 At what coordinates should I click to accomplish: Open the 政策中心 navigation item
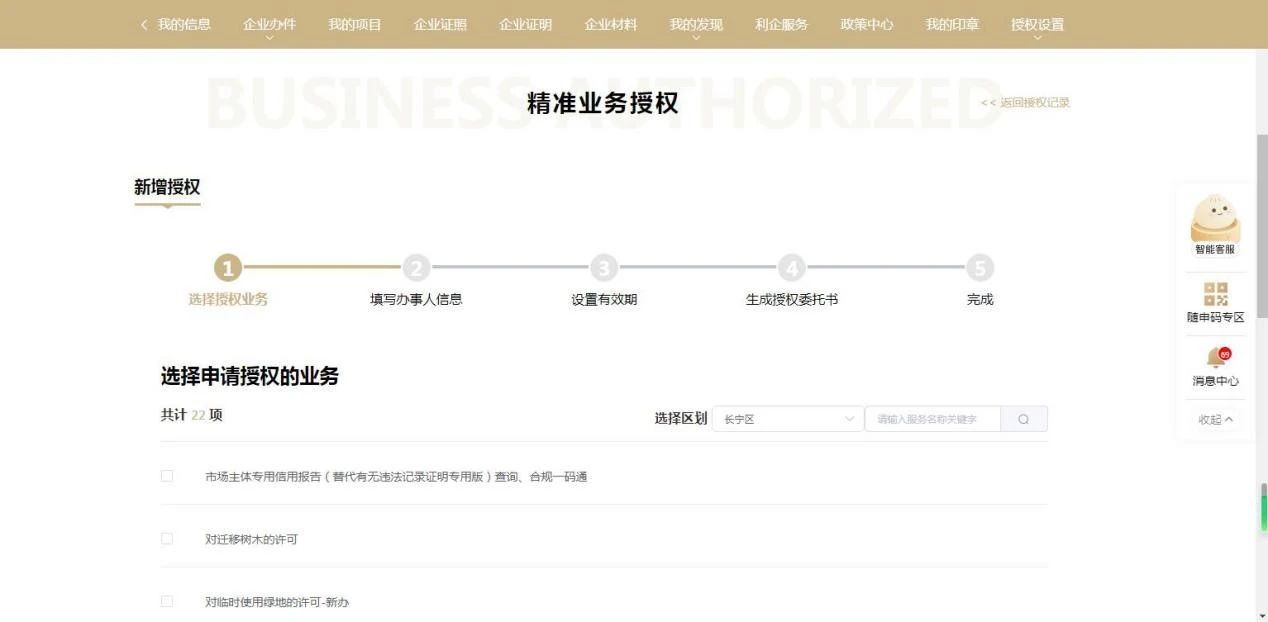click(x=867, y=25)
